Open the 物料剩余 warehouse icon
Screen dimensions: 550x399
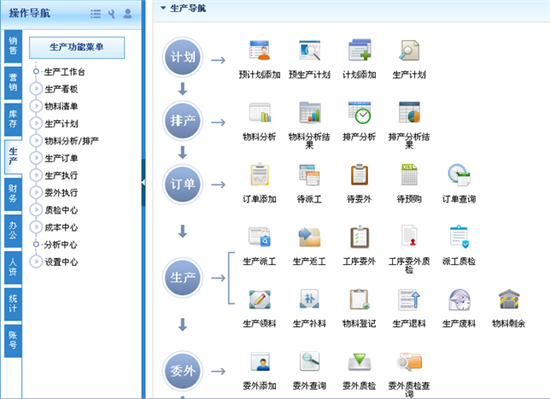point(509,299)
